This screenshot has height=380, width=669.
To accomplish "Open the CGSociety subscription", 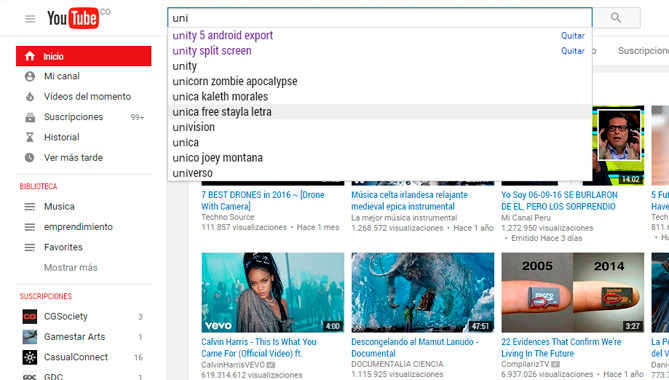I will [66, 316].
